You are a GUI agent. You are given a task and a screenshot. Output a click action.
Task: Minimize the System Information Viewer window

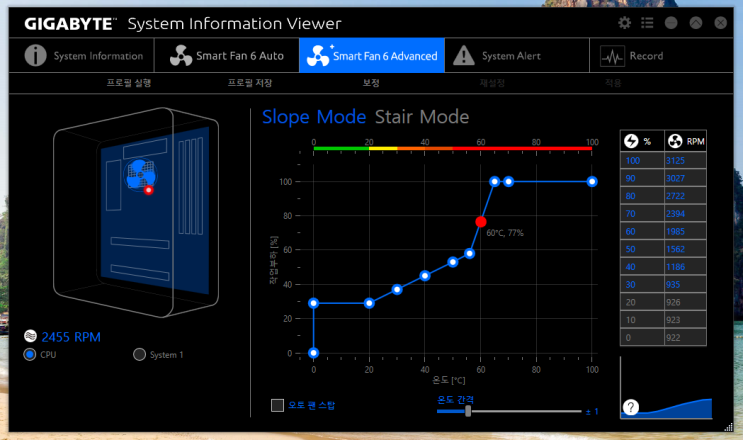coord(671,23)
